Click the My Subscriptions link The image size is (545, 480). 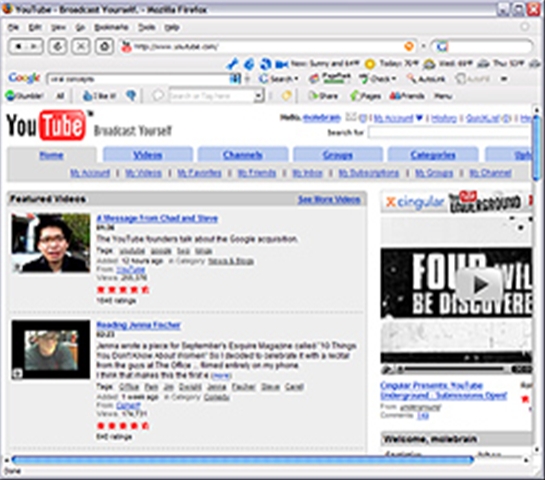tap(369, 173)
